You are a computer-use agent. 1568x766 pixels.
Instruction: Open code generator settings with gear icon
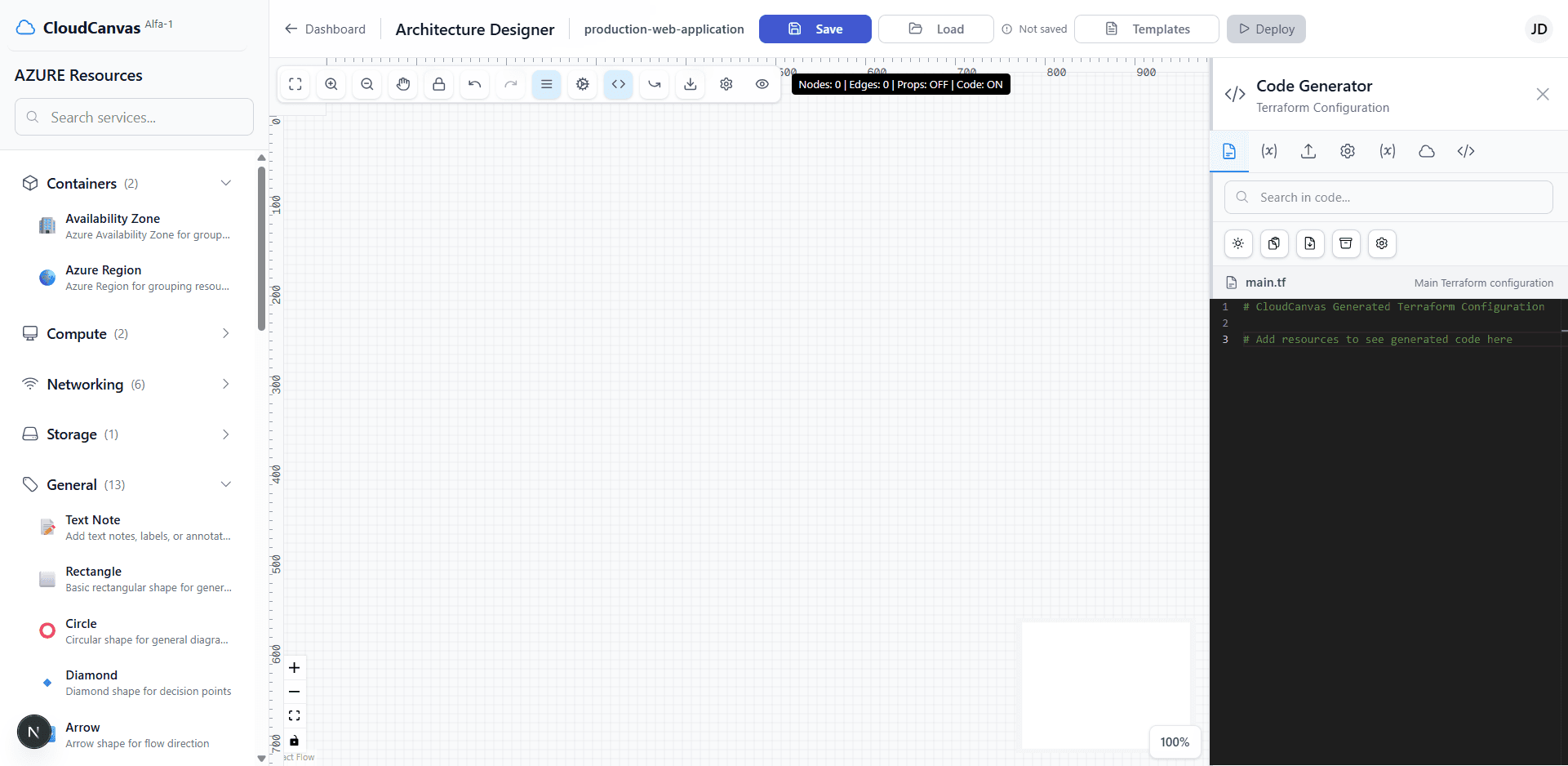point(1381,243)
